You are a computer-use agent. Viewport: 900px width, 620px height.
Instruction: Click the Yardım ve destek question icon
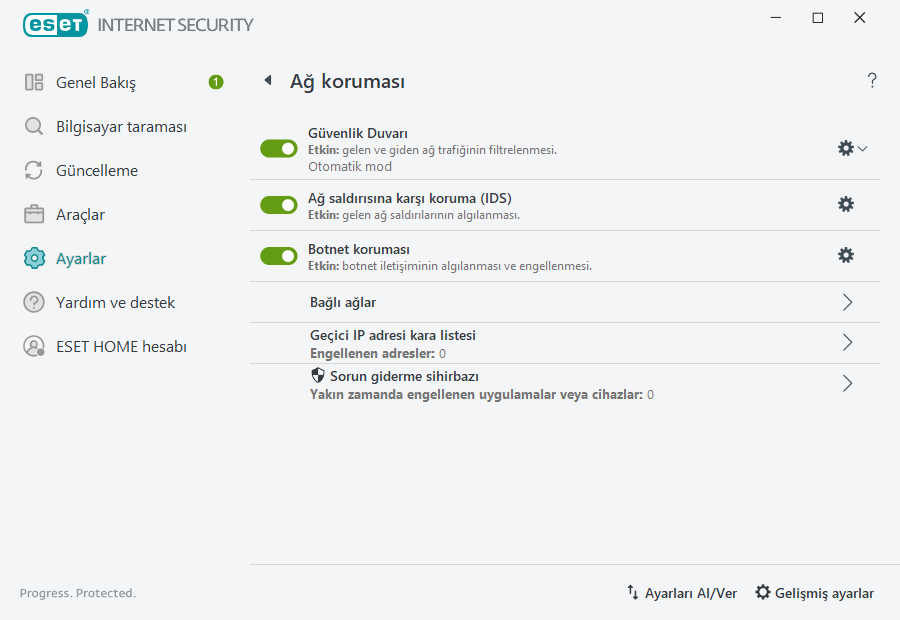coord(33,302)
